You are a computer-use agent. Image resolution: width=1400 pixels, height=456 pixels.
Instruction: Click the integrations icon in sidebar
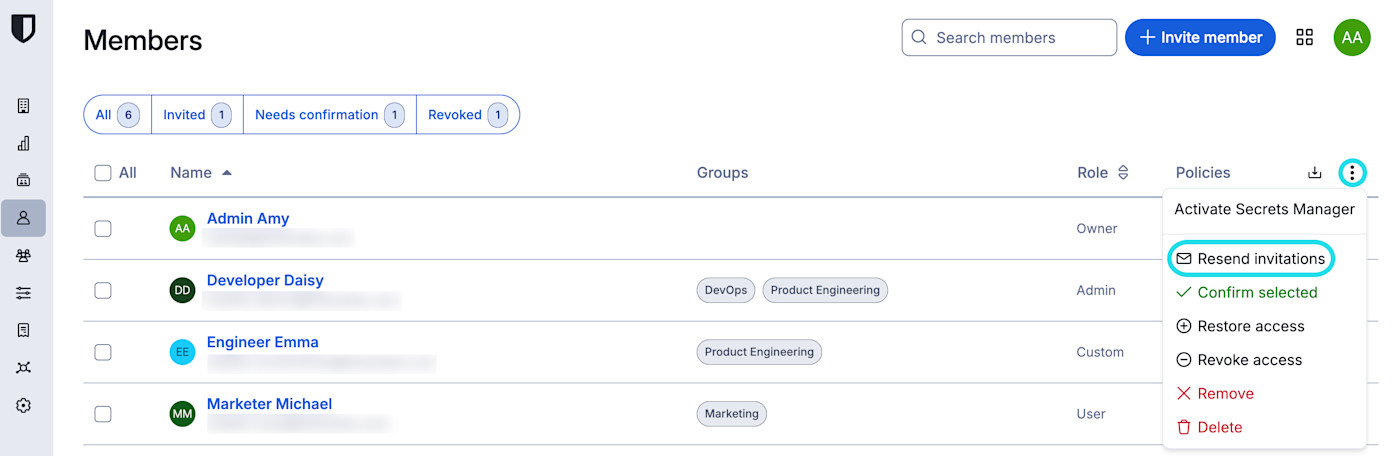click(23, 368)
